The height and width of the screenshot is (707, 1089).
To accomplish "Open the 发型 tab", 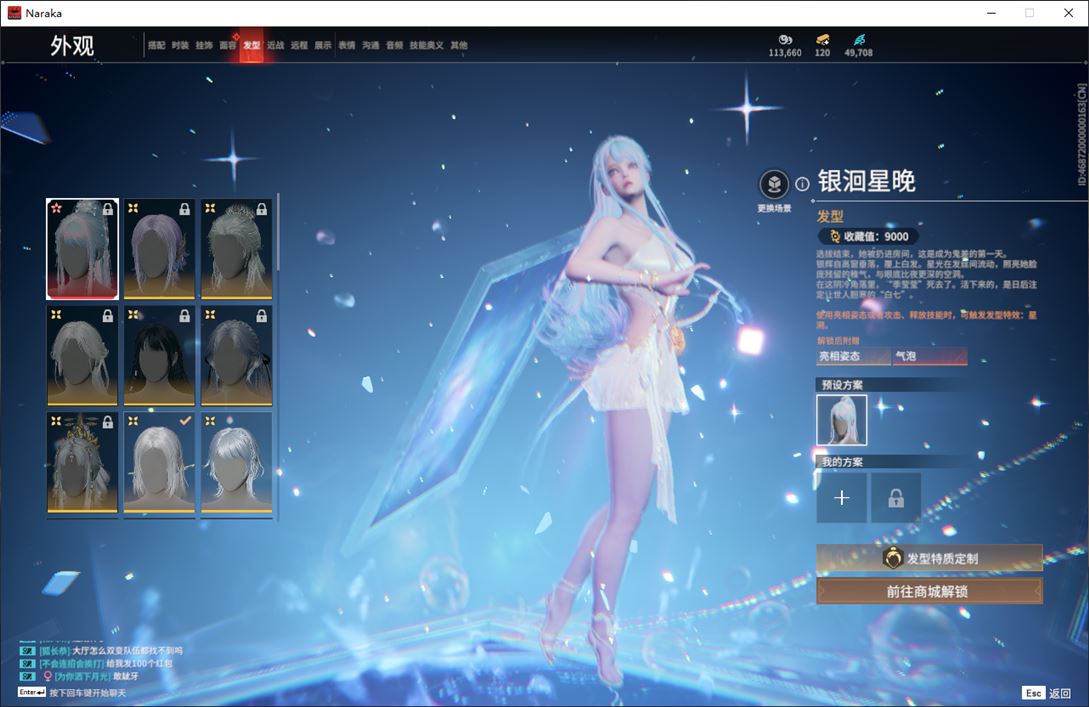I will (251, 45).
